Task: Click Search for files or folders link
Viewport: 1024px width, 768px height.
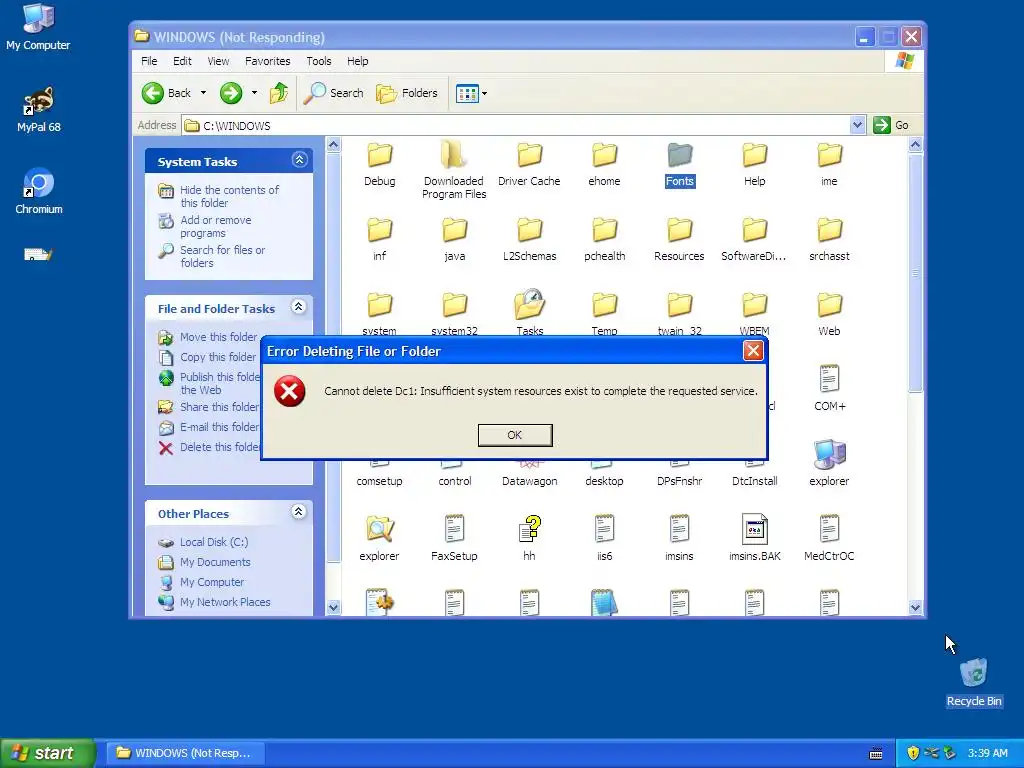Action: (x=222, y=257)
